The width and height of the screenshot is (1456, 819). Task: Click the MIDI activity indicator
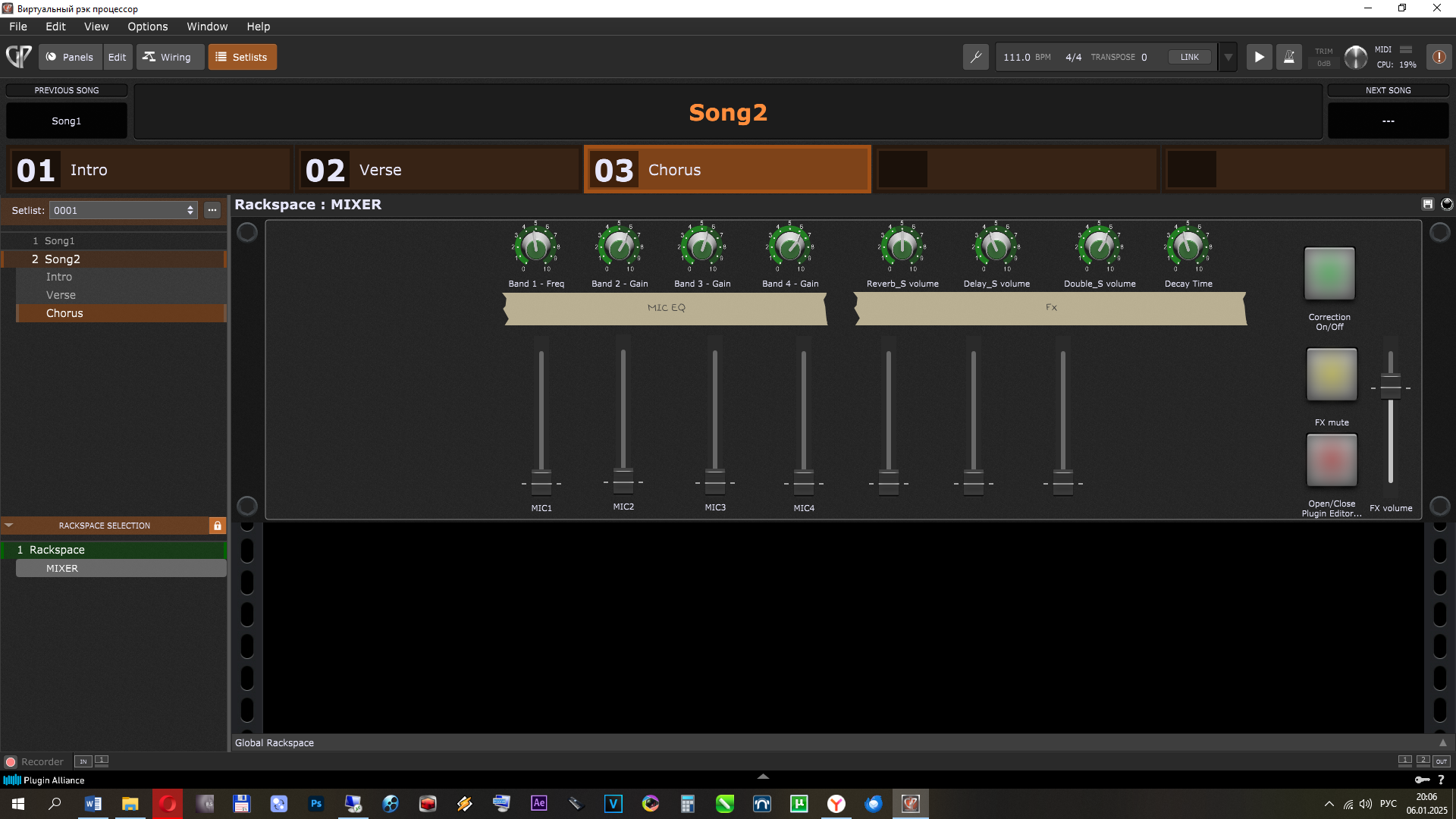1406,49
